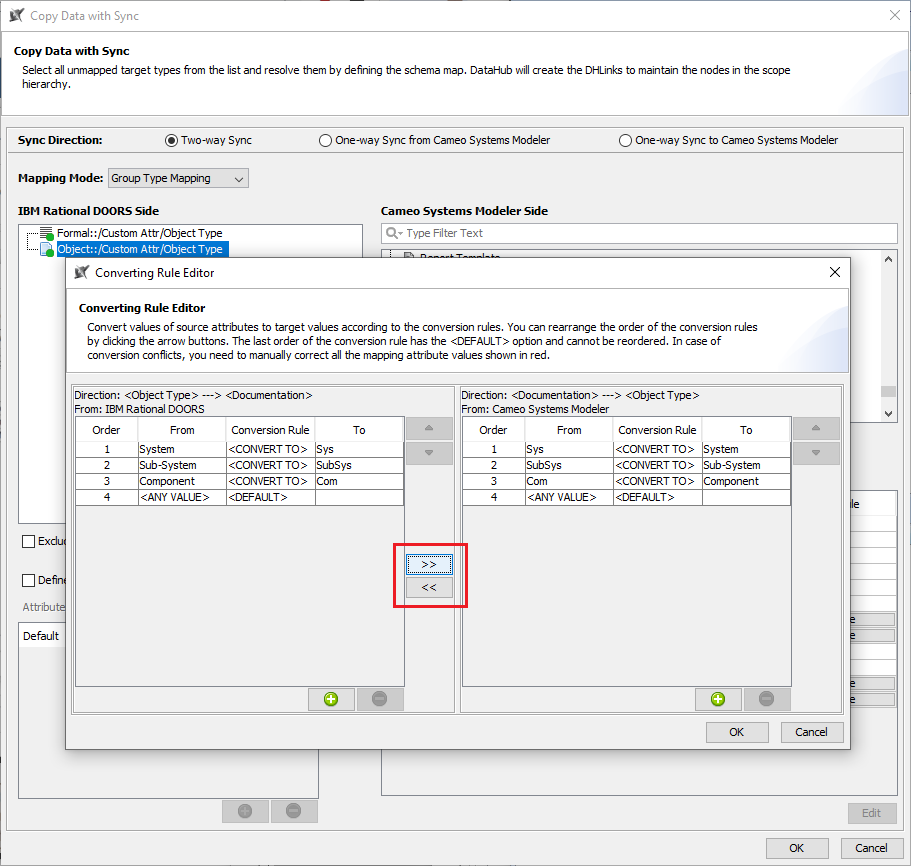Toggle the Define... checkbox behind the dialog
Screen dimensions: 911x866
[28, 580]
